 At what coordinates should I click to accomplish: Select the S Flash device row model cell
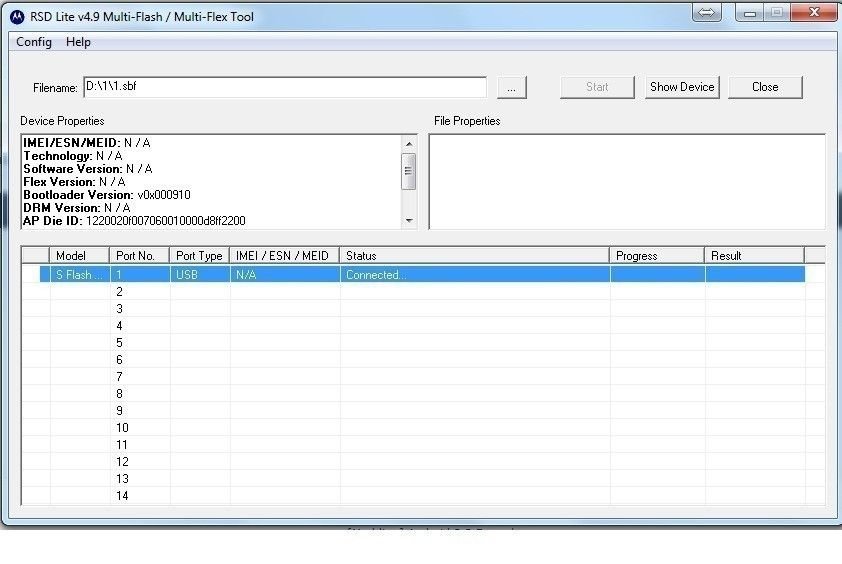(x=79, y=274)
